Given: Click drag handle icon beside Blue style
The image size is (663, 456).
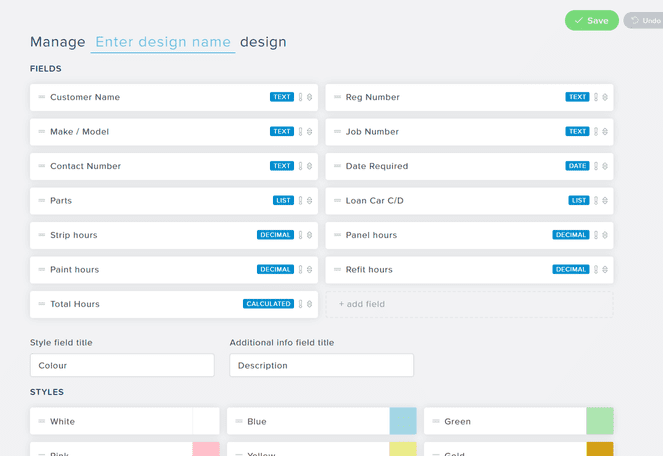Looking at the screenshot, I should [x=239, y=422].
